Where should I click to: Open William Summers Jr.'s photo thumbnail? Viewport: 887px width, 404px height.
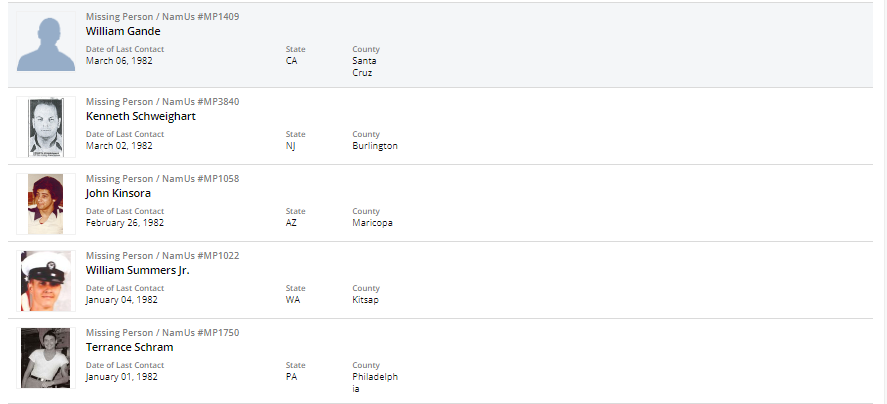[x=46, y=281]
